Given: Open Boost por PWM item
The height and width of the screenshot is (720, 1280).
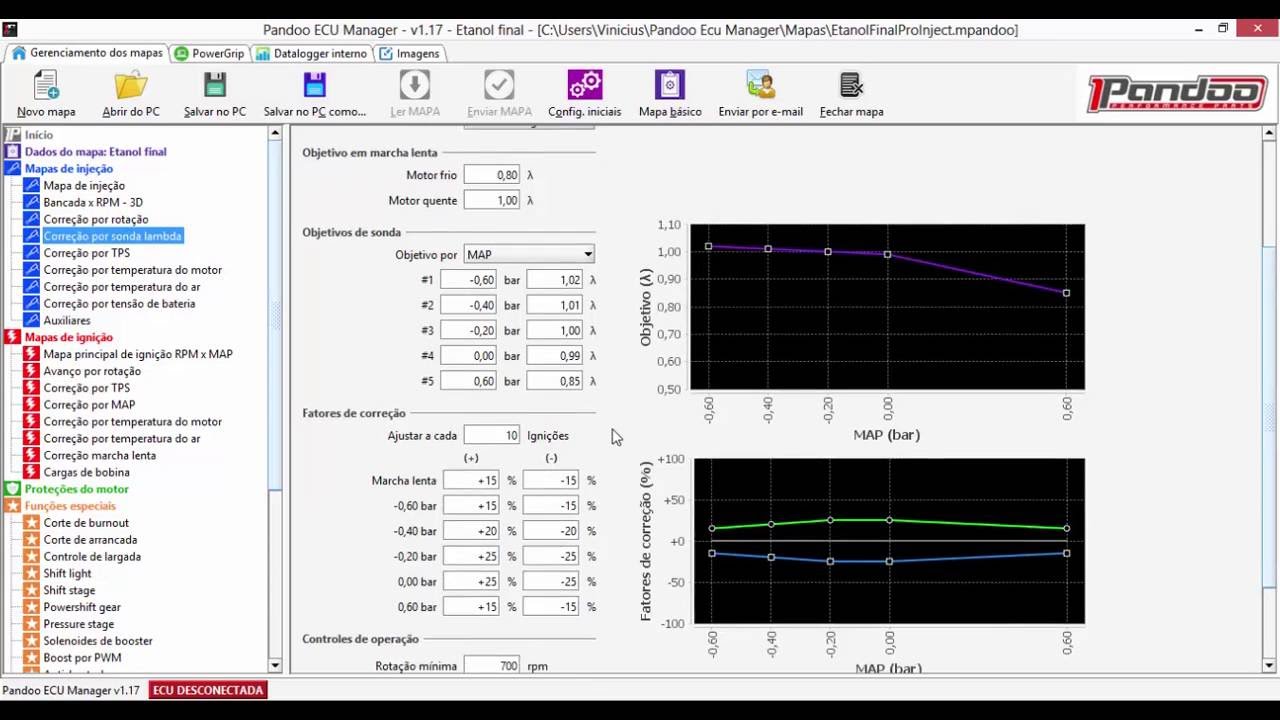Looking at the screenshot, I should coord(82,658).
